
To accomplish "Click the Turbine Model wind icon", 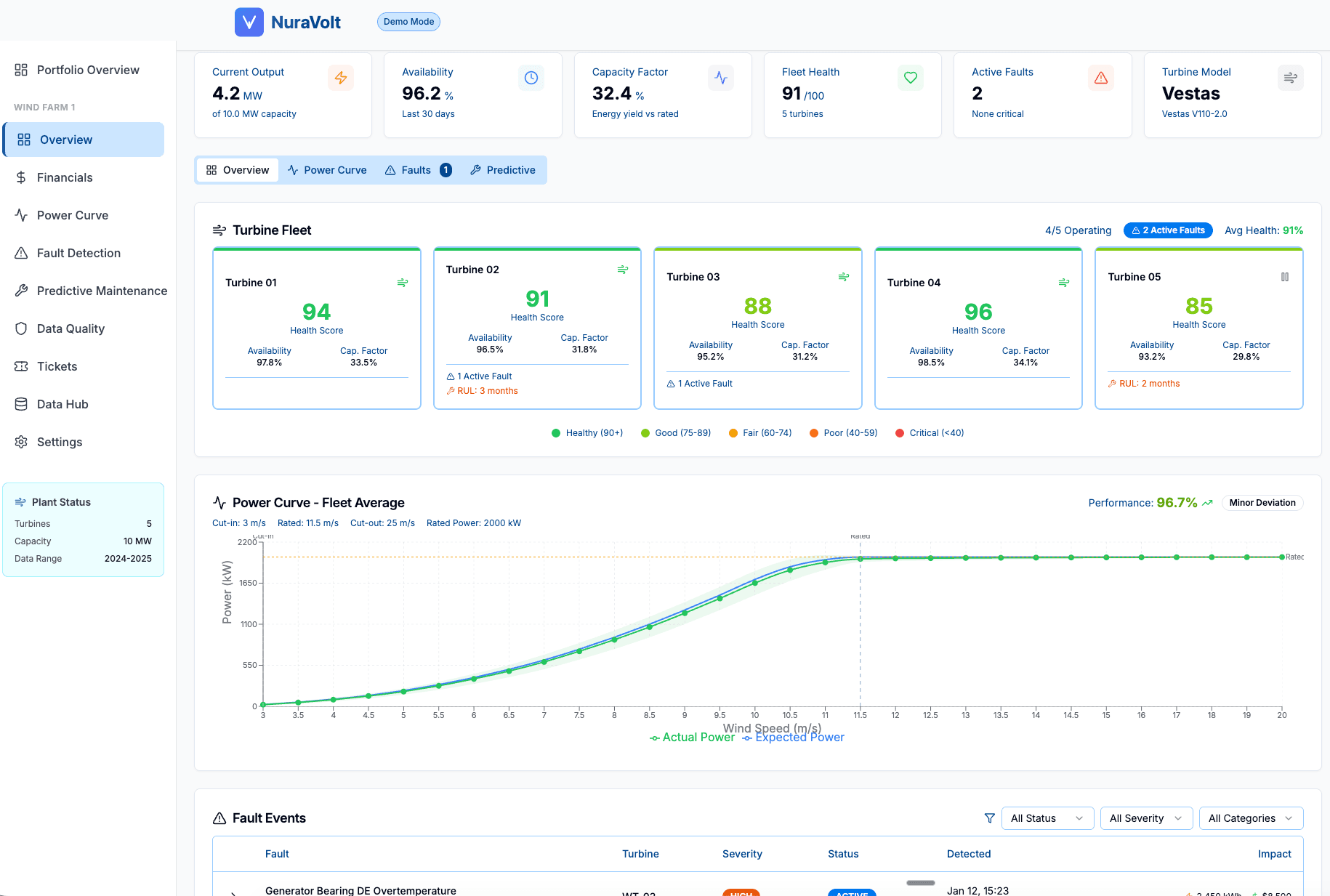I will tap(1291, 78).
